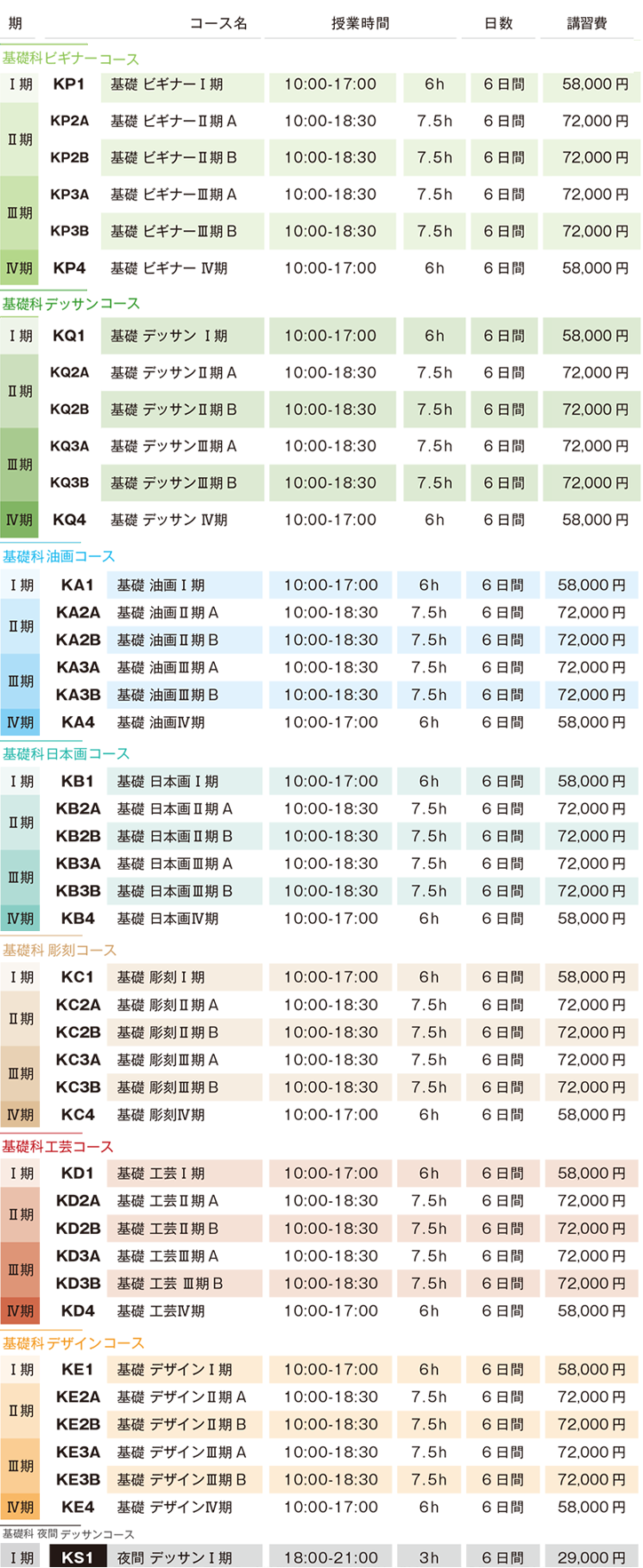This screenshot has width=643, height=1568.
Task: Select course code KC4
Action: coord(77,1115)
